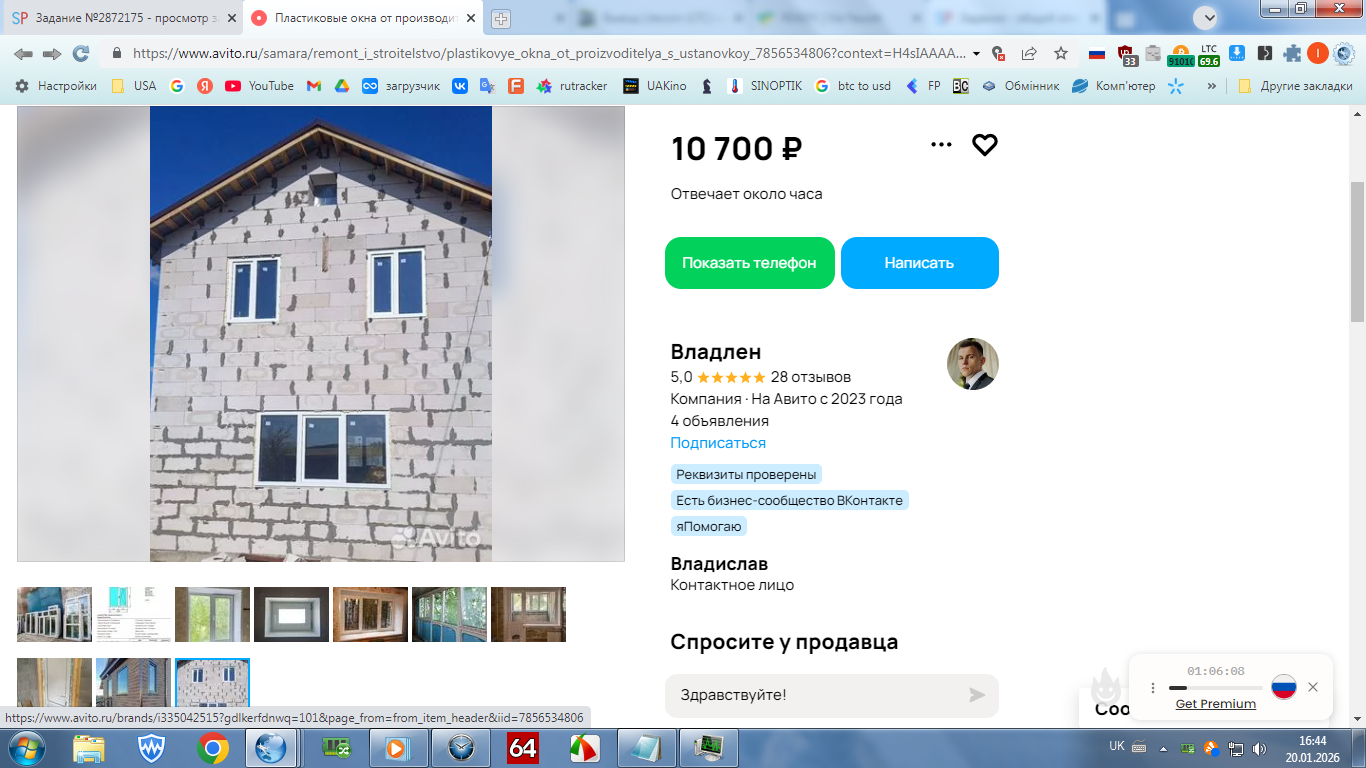Open tab search dropdown arrow
The width and height of the screenshot is (1366, 768).
pos(1207,17)
